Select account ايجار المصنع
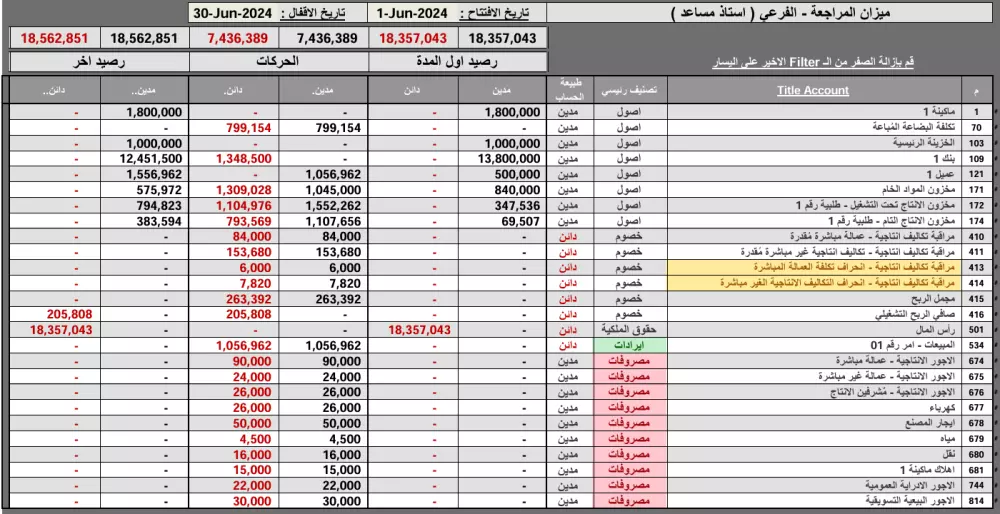Image resolution: width=1000 pixels, height=514 pixels. (812, 423)
